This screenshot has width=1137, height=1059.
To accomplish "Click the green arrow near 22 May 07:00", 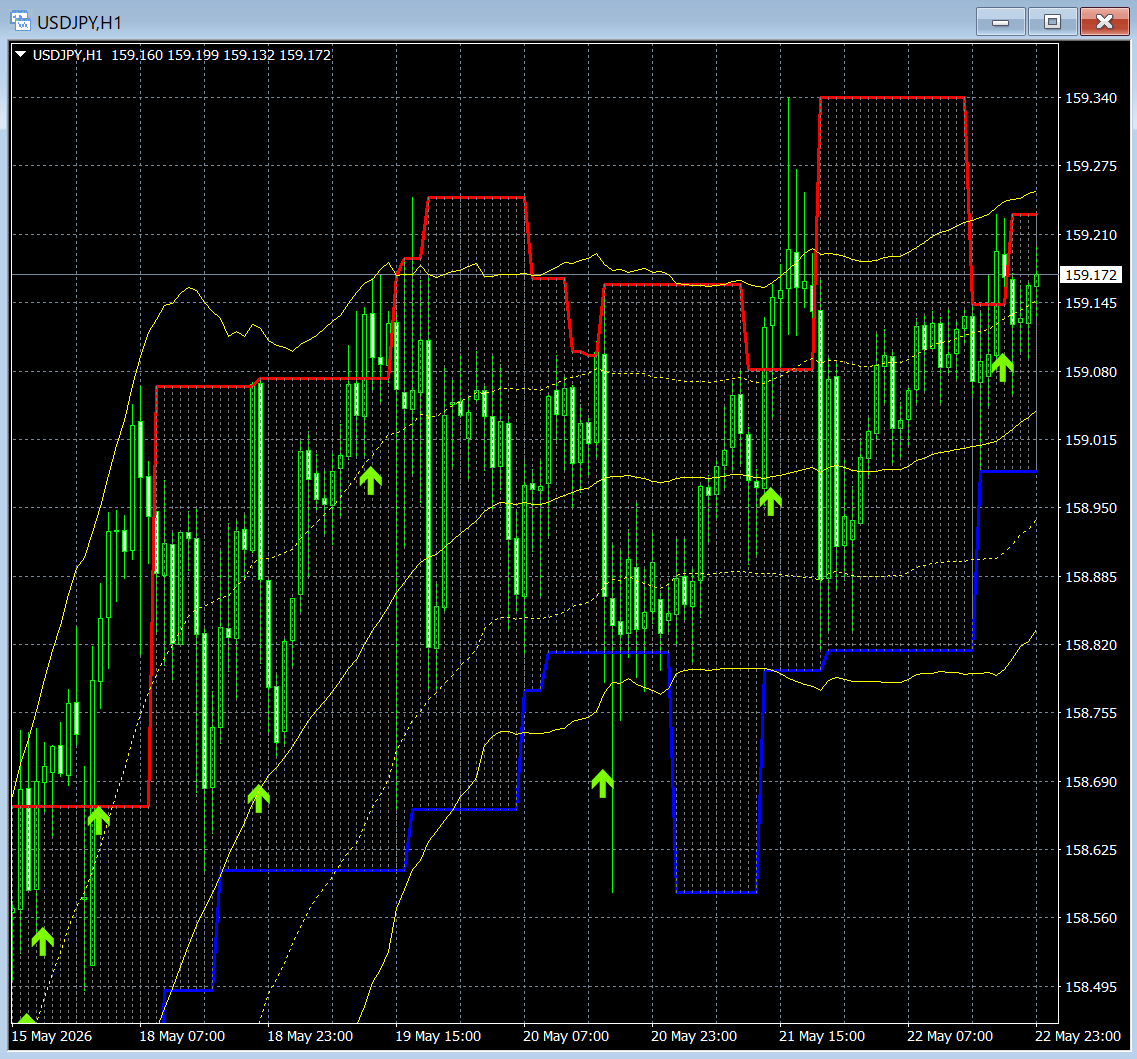I will click(x=1002, y=367).
